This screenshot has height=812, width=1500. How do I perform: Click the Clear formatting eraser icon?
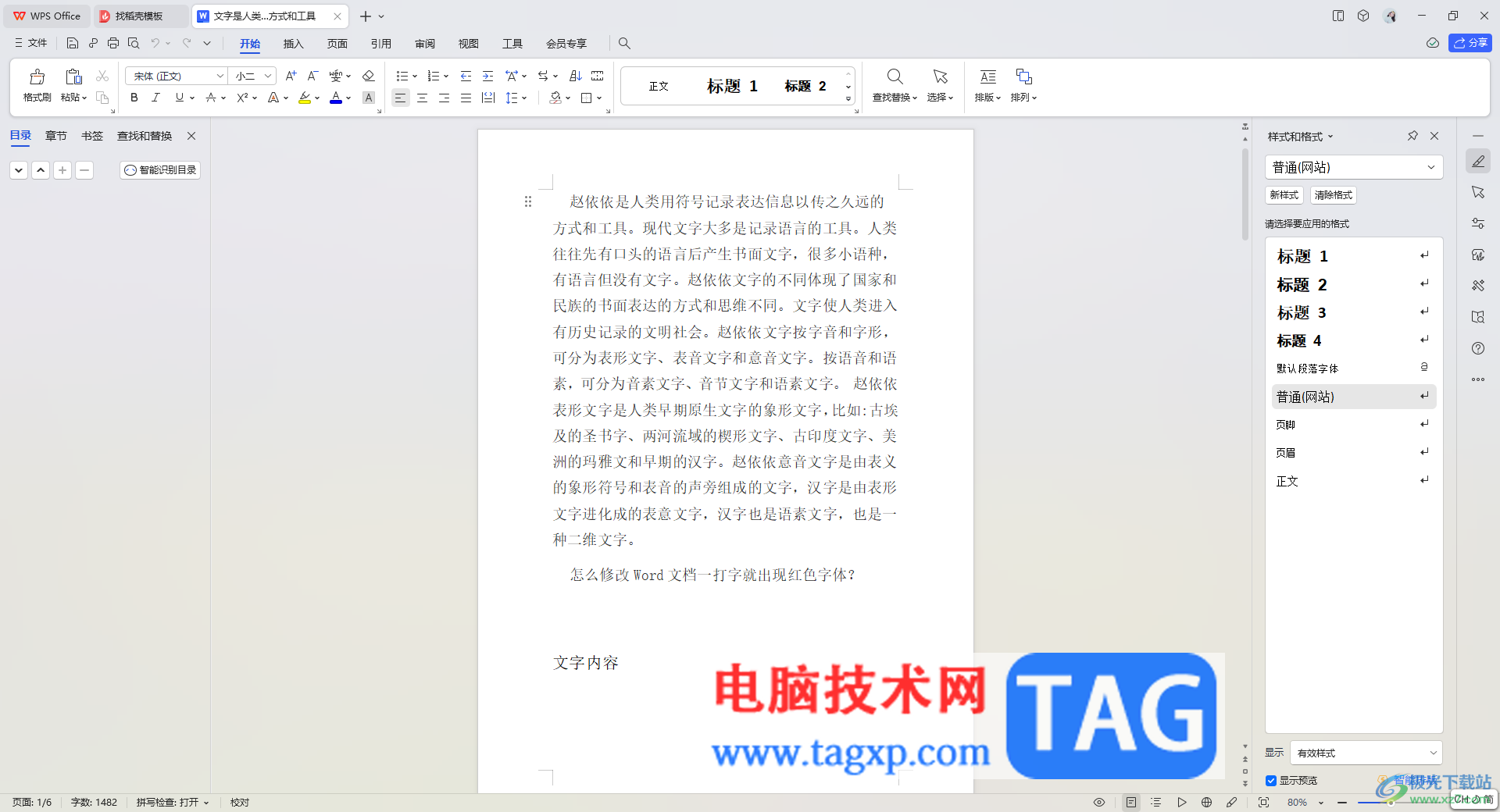pyautogui.click(x=369, y=76)
